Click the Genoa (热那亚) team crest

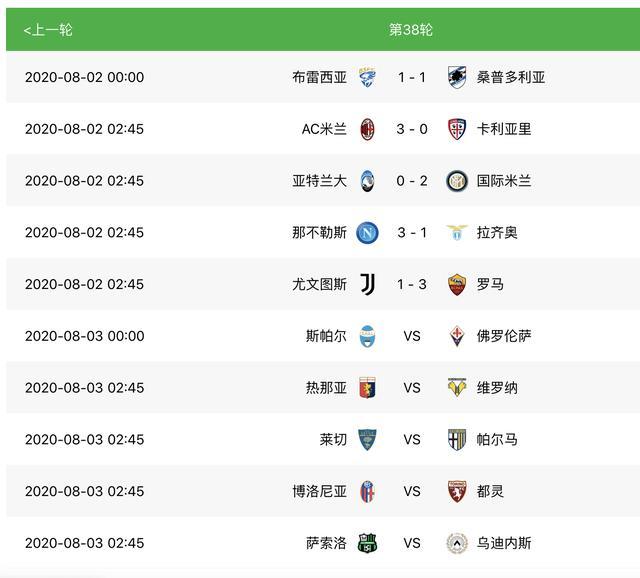[368, 388]
